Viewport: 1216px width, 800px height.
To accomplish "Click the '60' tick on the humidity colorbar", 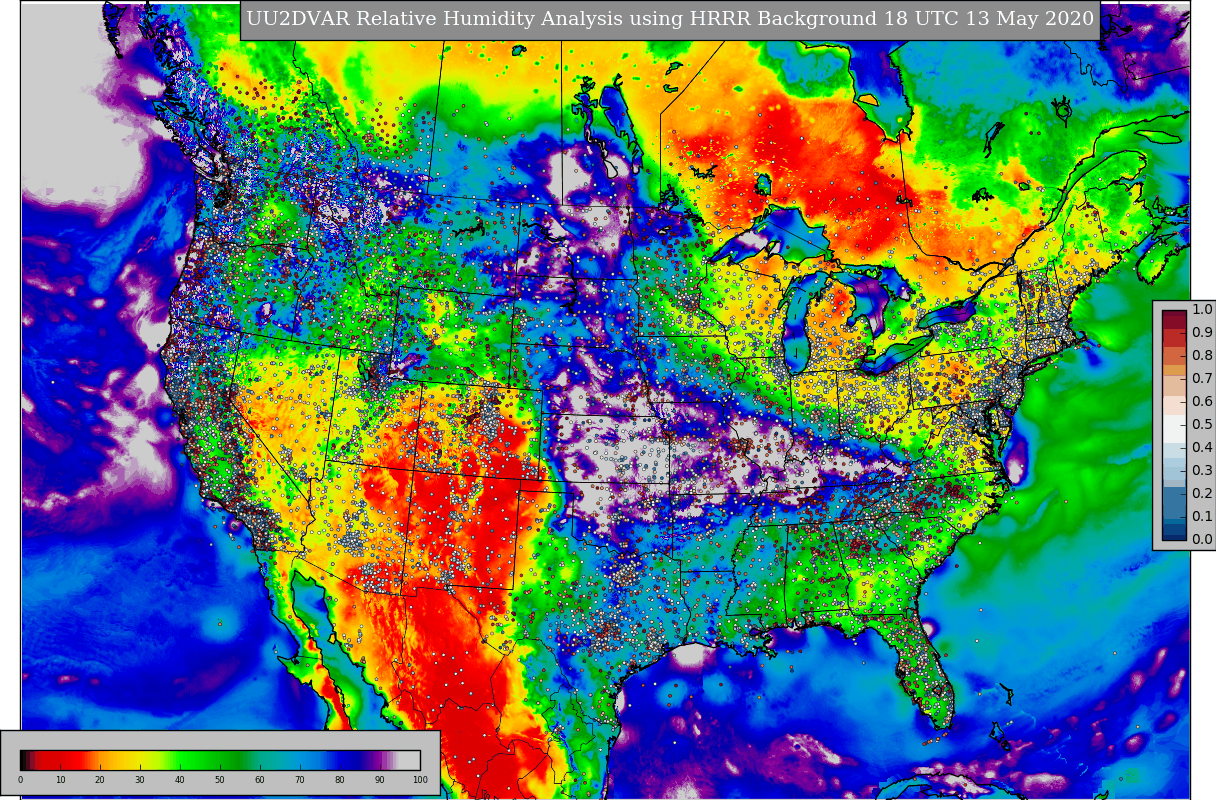I will [260, 780].
